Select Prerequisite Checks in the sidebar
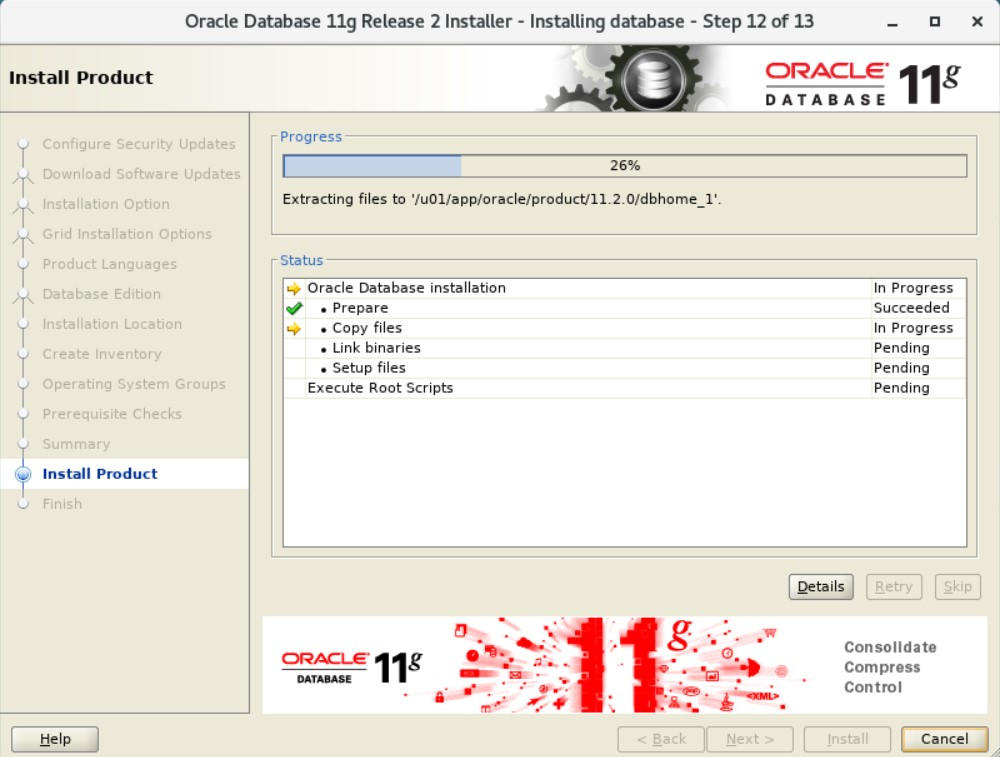Viewport: 1000px width, 757px height. pyautogui.click(x=112, y=414)
